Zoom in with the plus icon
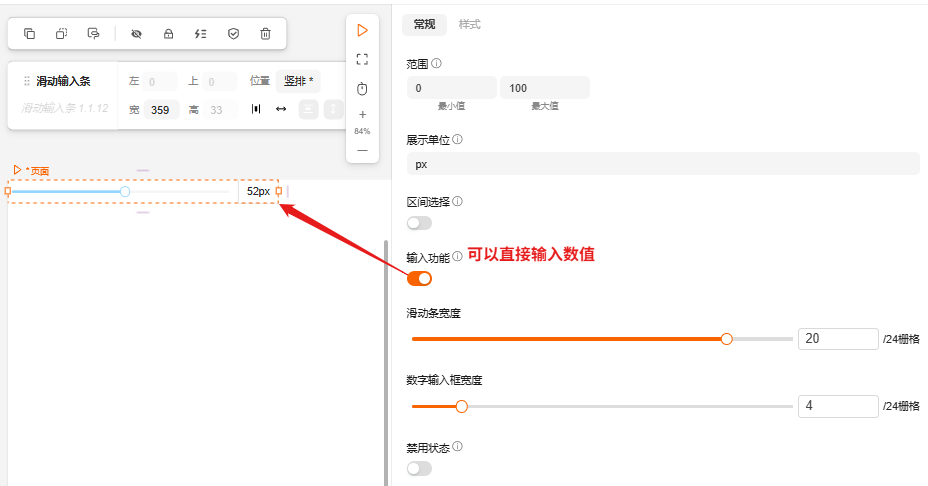 362,114
